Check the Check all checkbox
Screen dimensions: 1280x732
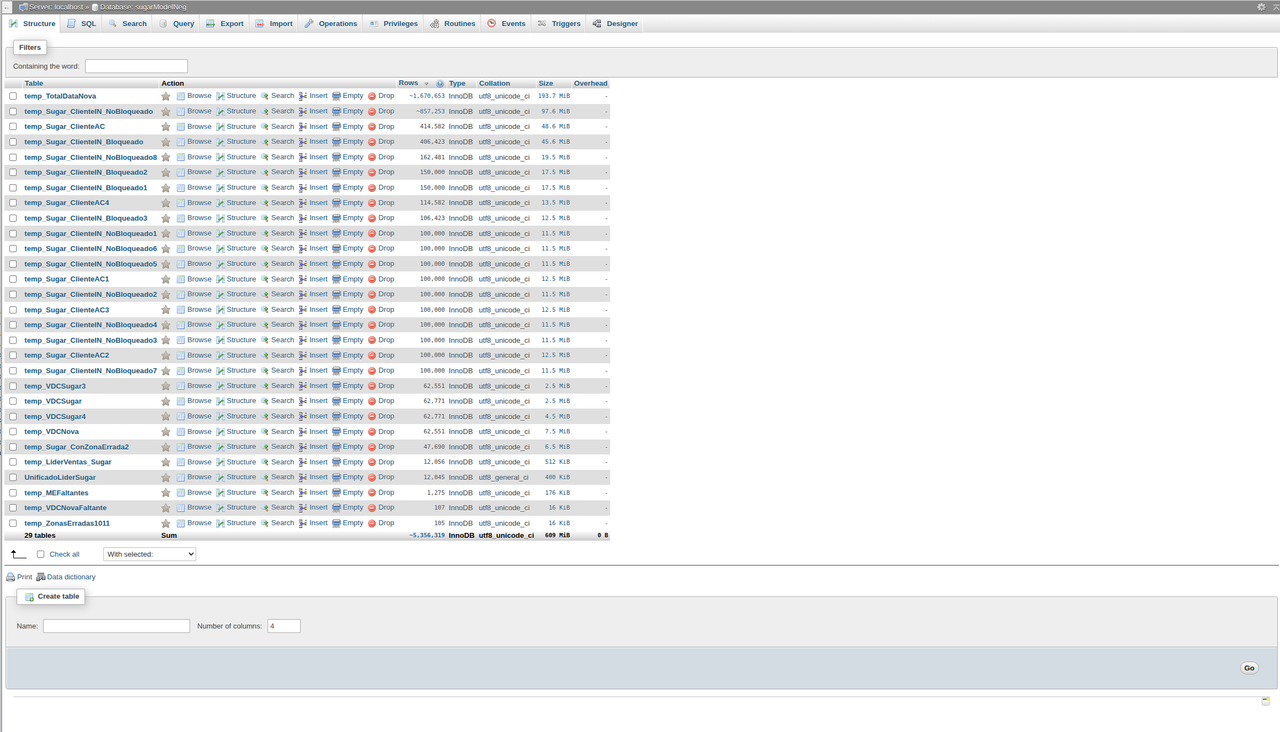[x=40, y=553]
